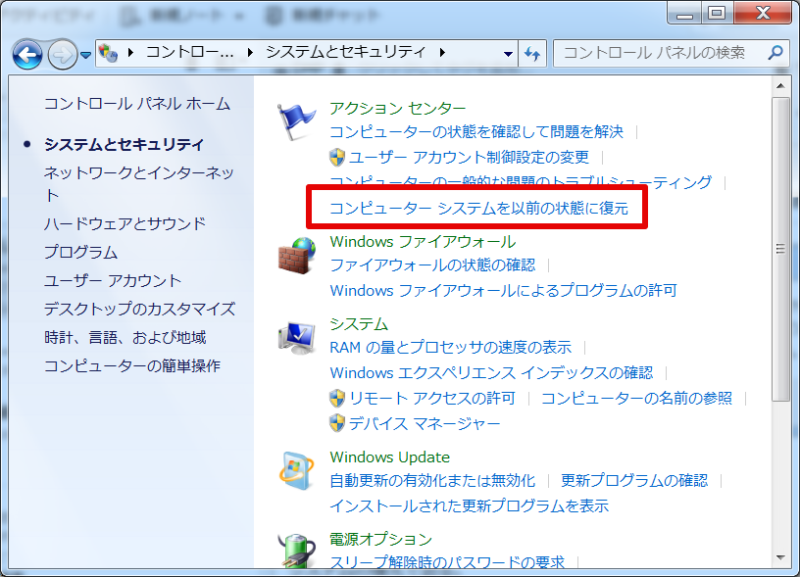
Task: Maximize the Control Panel window
Action: [x=717, y=13]
